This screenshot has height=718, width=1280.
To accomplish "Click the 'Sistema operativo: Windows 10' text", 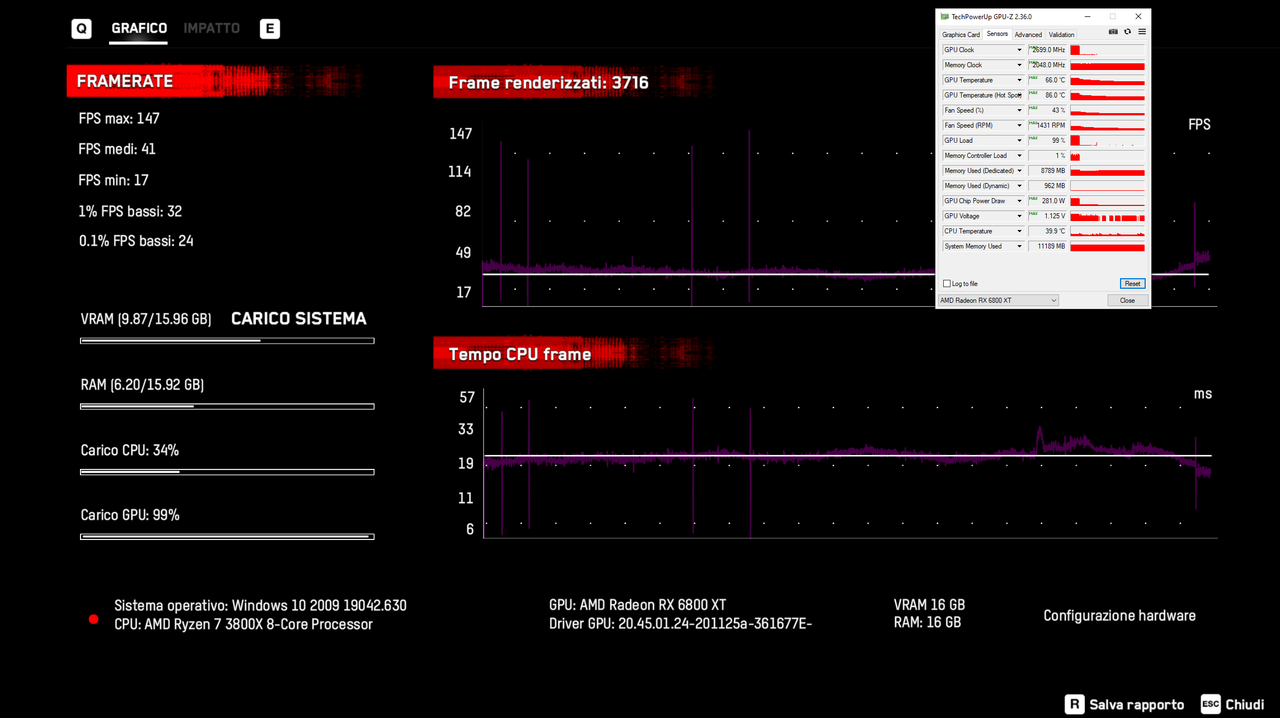I will tap(260, 606).
